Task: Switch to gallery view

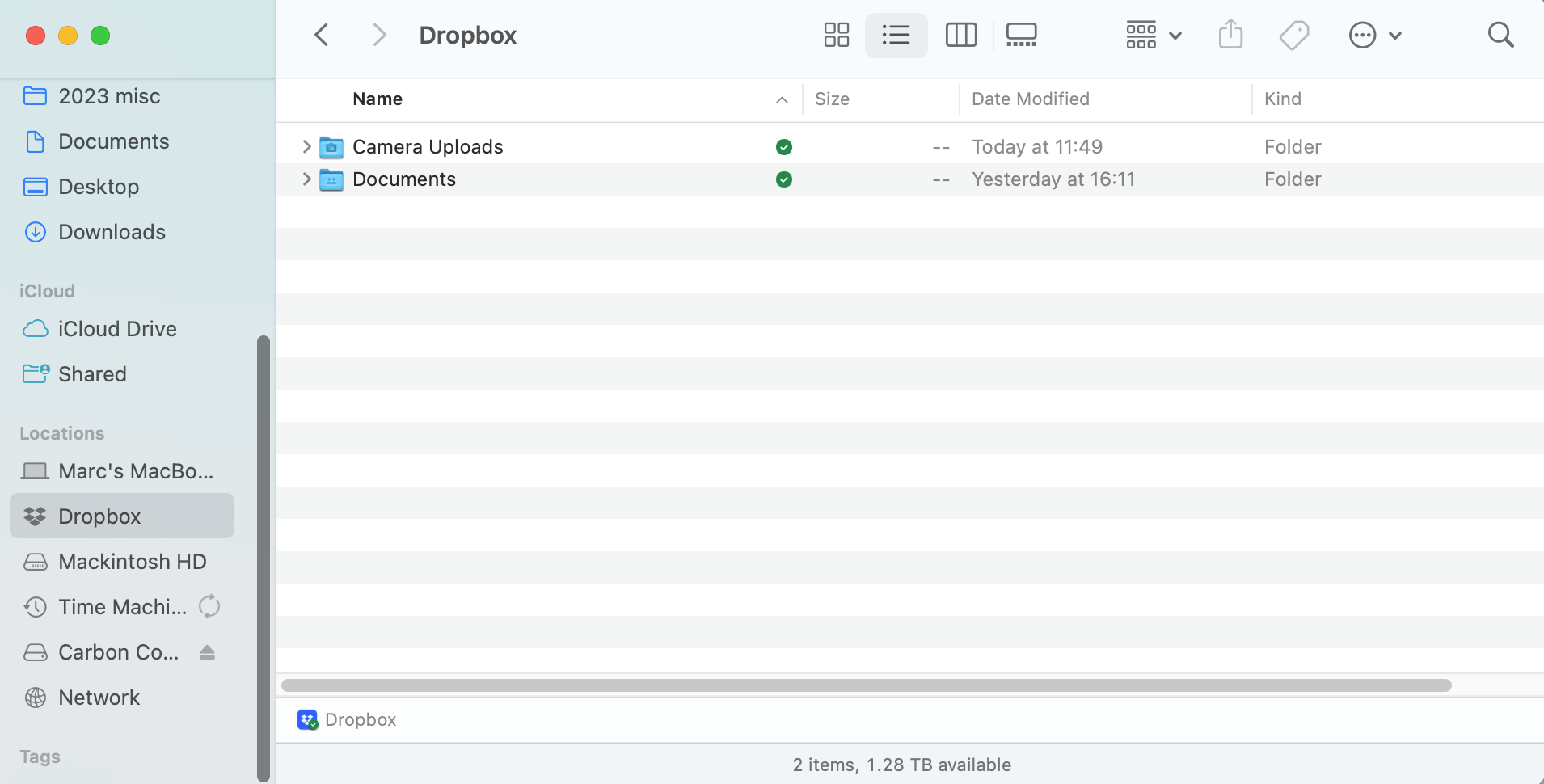Action: click(1022, 35)
